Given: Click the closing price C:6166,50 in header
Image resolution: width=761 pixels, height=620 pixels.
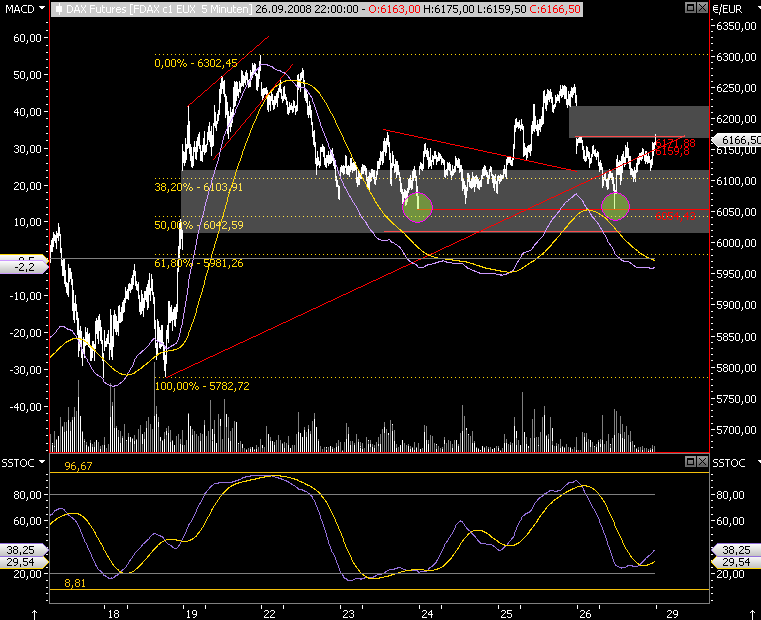Looking at the screenshot, I should click(555, 9).
